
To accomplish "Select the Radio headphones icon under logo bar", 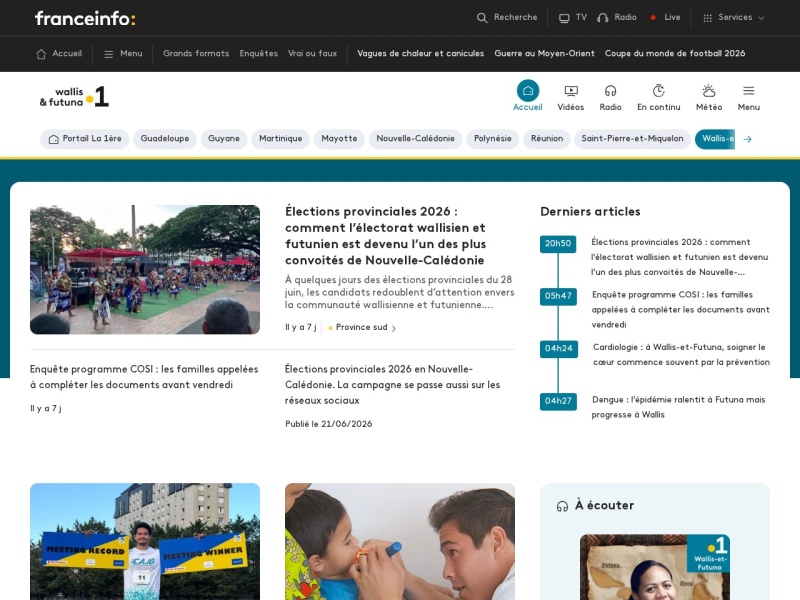I will [x=610, y=91].
